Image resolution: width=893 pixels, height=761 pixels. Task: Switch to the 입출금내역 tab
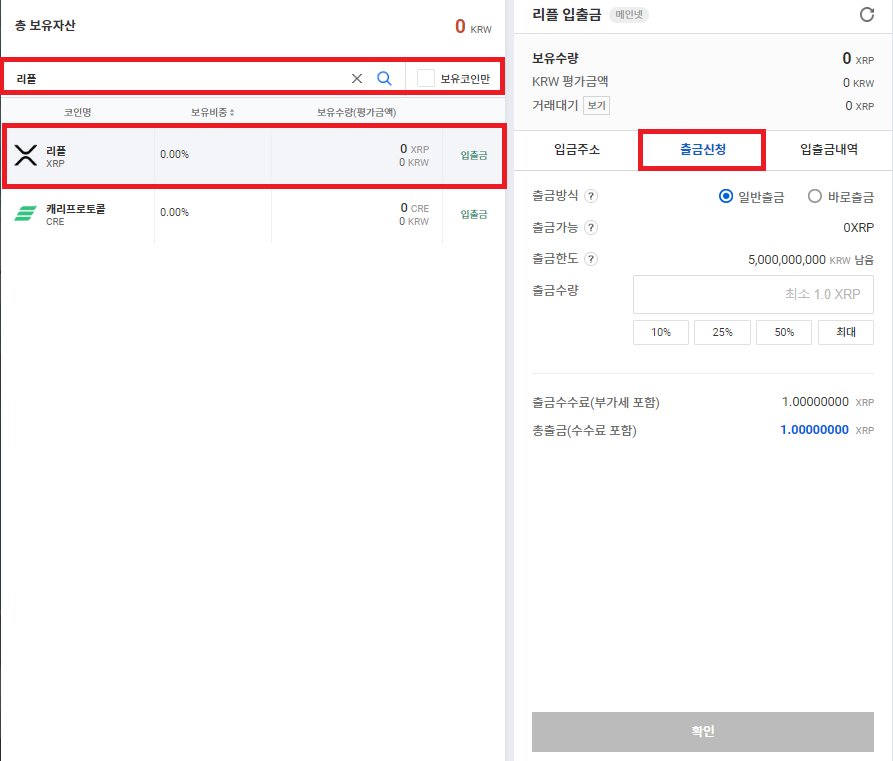click(x=829, y=150)
